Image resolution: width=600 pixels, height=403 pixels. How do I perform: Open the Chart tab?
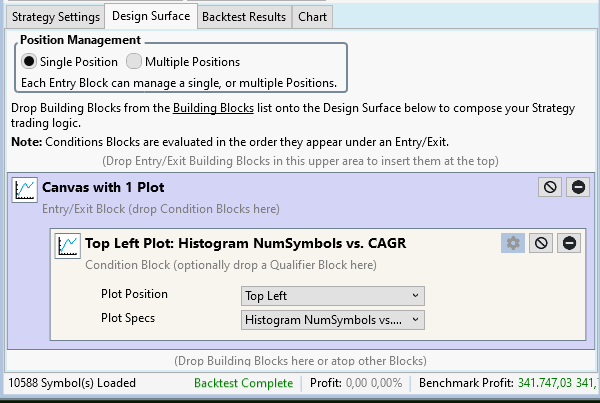pyautogui.click(x=313, y=17)
